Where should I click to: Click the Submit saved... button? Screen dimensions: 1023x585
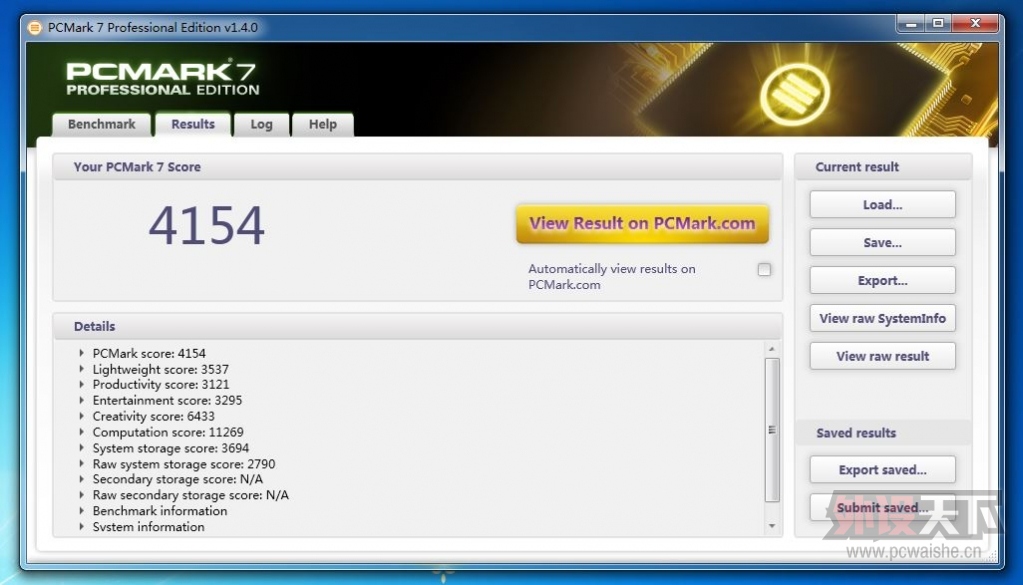(x=883, y=507)
